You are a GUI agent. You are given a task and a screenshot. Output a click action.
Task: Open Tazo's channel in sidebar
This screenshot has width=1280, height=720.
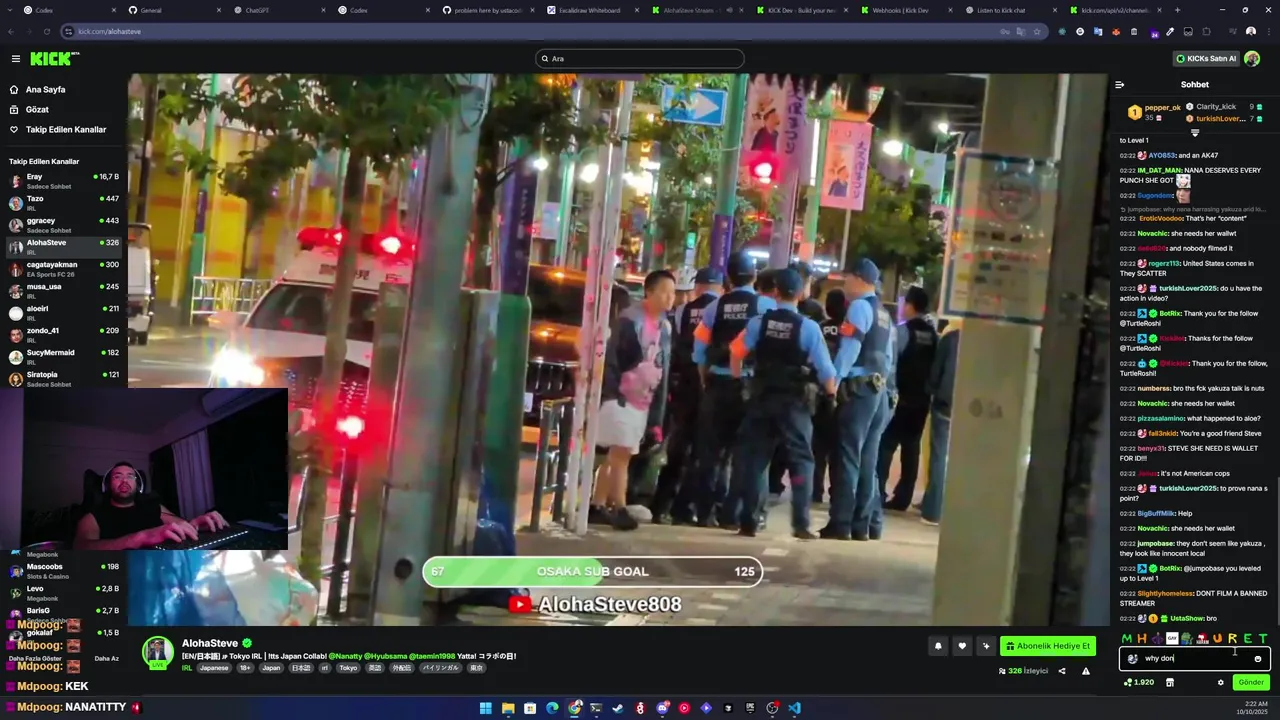click(64, 203)
